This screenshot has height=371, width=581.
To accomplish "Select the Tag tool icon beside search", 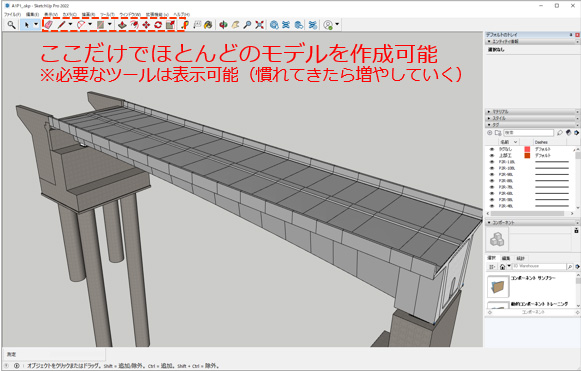I will [560, 133].
